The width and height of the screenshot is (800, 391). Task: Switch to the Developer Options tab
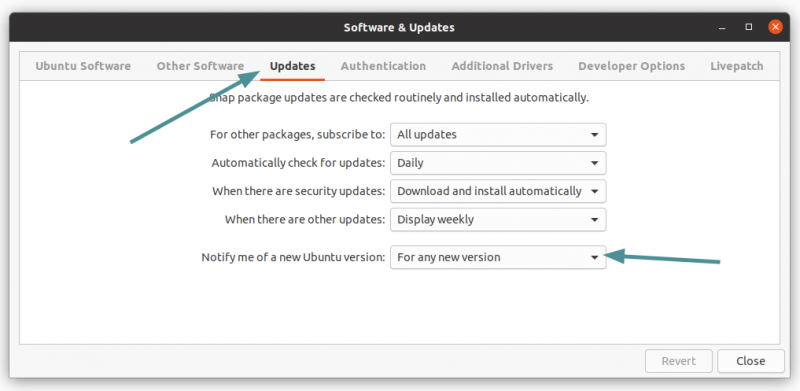coord(632,66)
